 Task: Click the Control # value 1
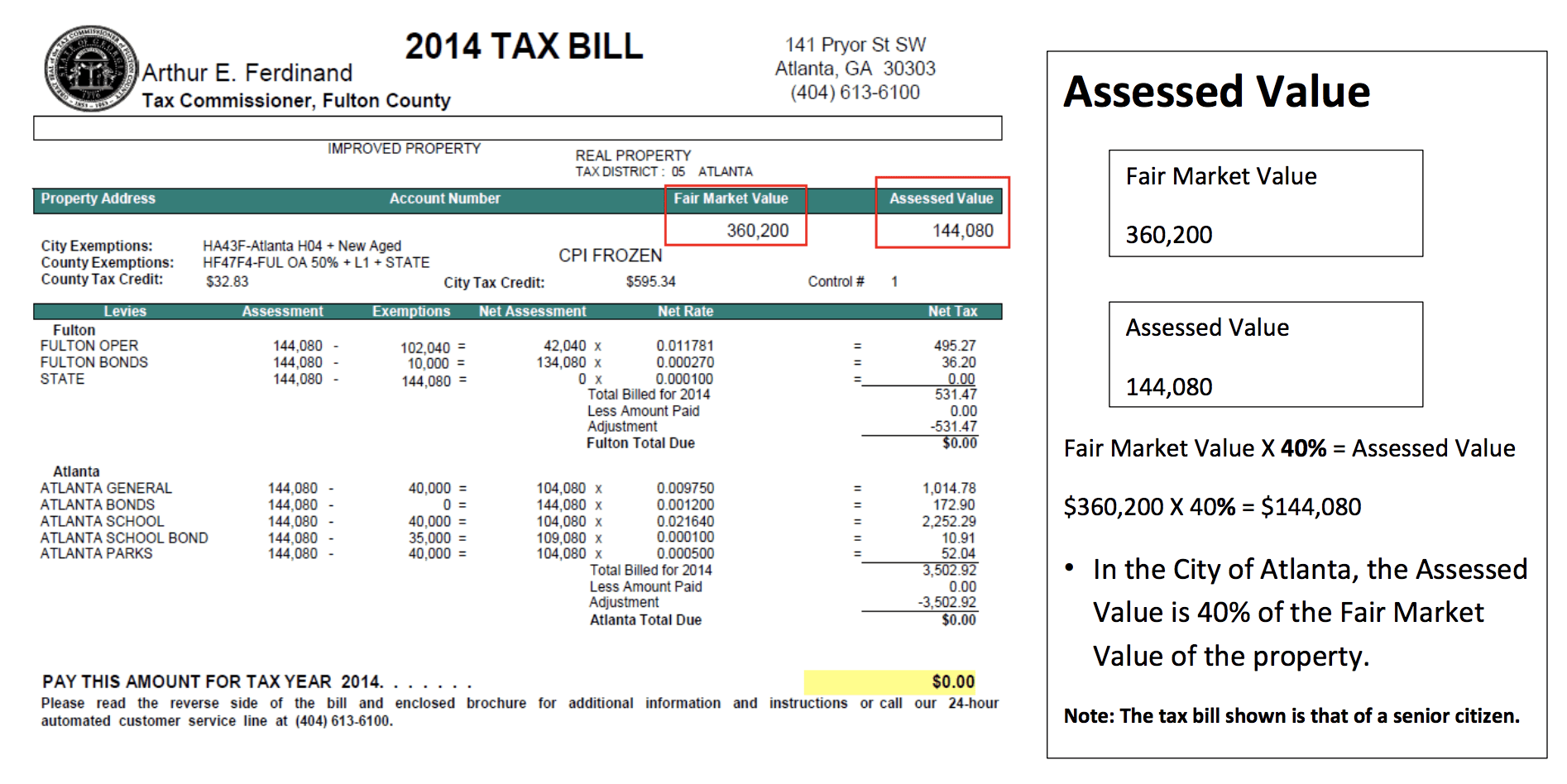coord(894,281)
